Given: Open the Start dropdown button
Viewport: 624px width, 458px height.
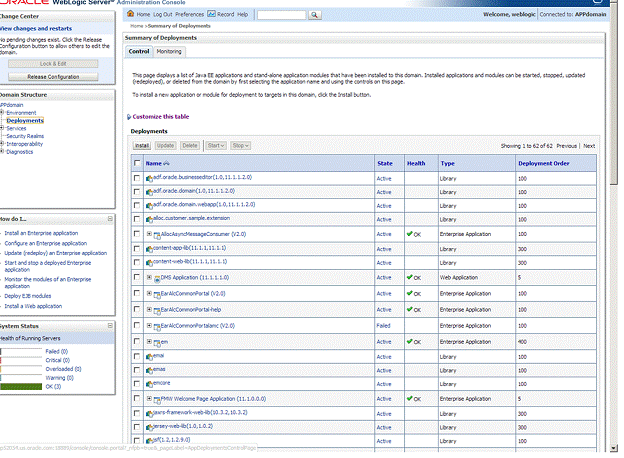Looking at the screenshot, I should pyautogui.click(x=216, y=146).
